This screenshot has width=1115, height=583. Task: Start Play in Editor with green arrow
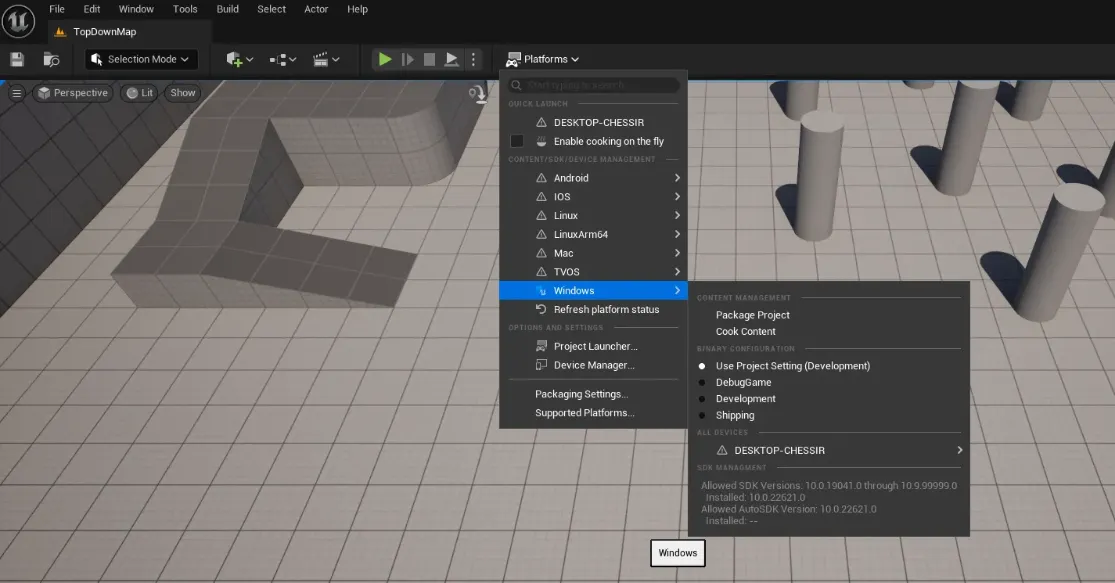tap(385, 59)
